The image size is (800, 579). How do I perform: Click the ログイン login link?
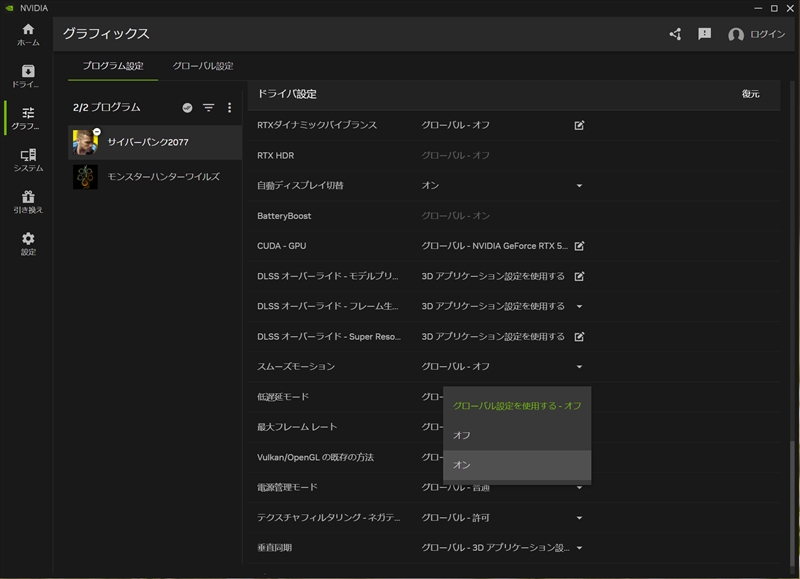(767, 34)
